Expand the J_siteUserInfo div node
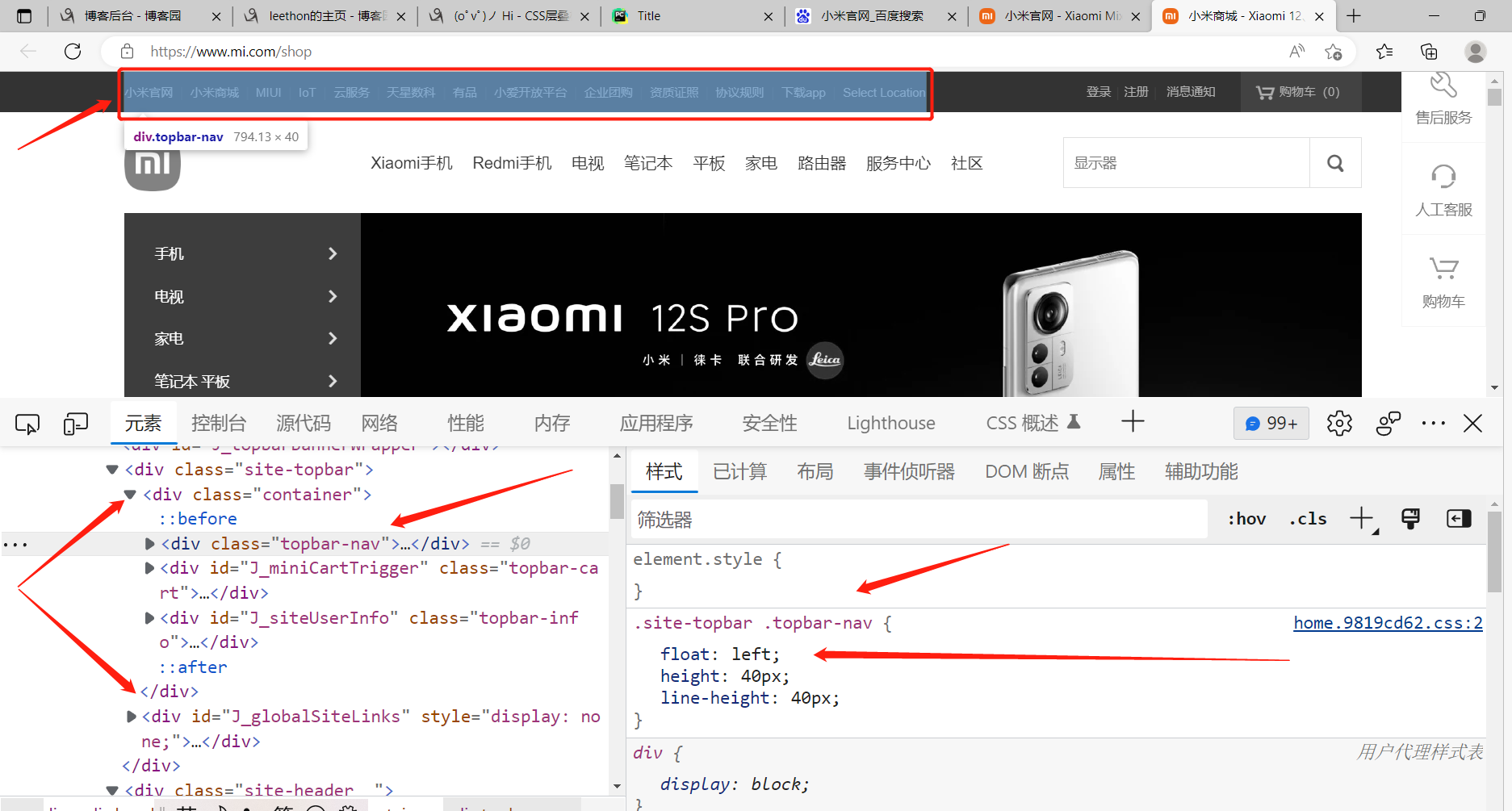 (149, 618)
